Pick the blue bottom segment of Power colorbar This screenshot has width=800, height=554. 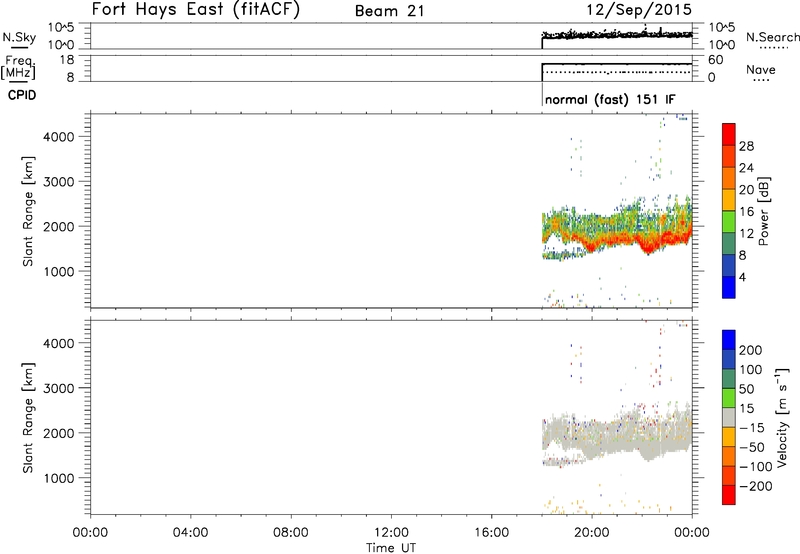(x=729, y=287)
